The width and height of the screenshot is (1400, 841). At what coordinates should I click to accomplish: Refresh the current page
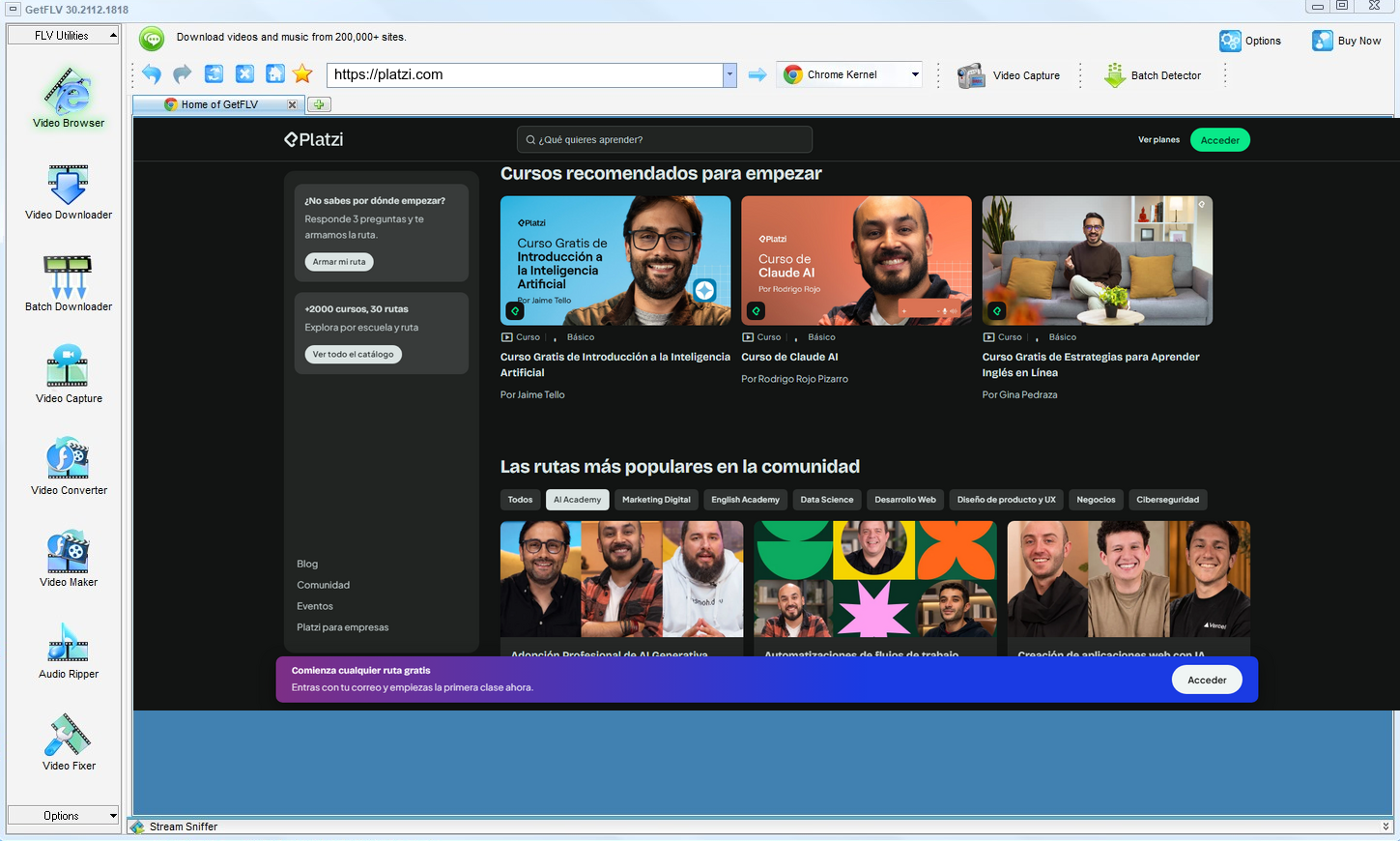(214, 74)
